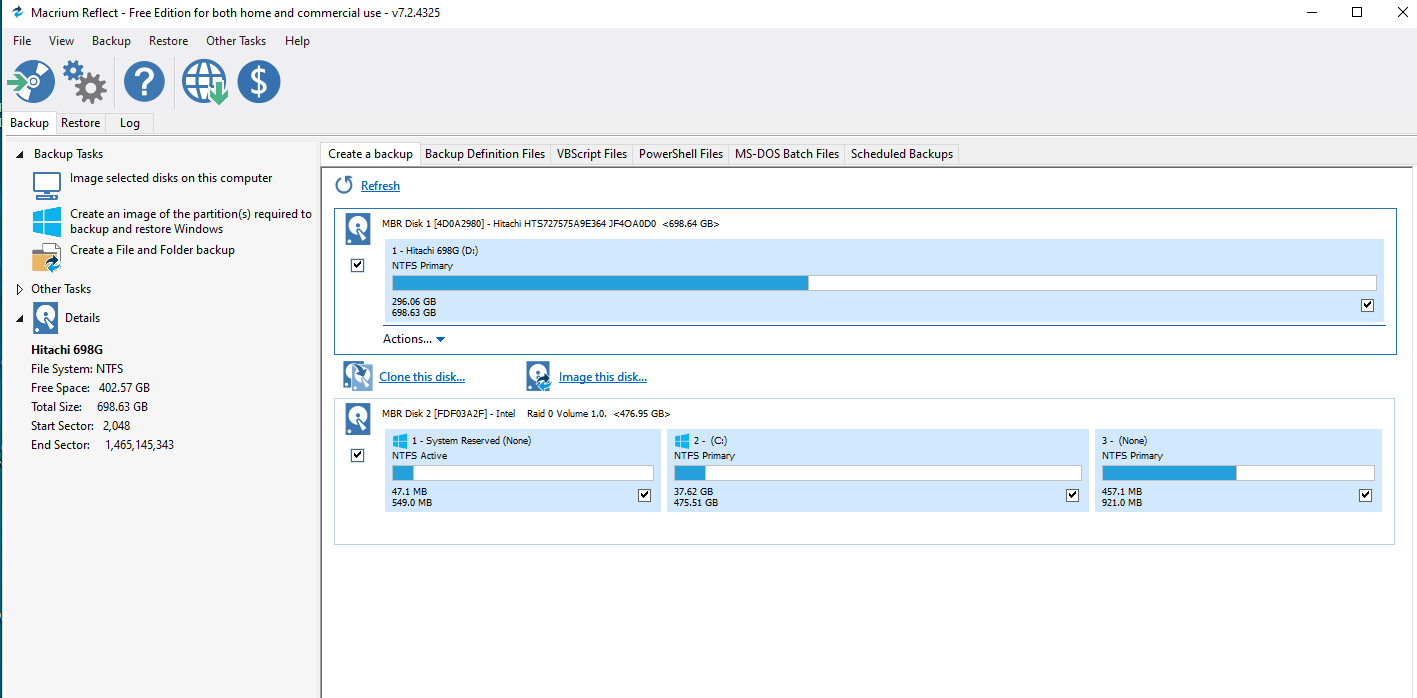1417x698 pixels.
Task: Uncheck the C: partition checkbox
Action: tap(1073, 495)
